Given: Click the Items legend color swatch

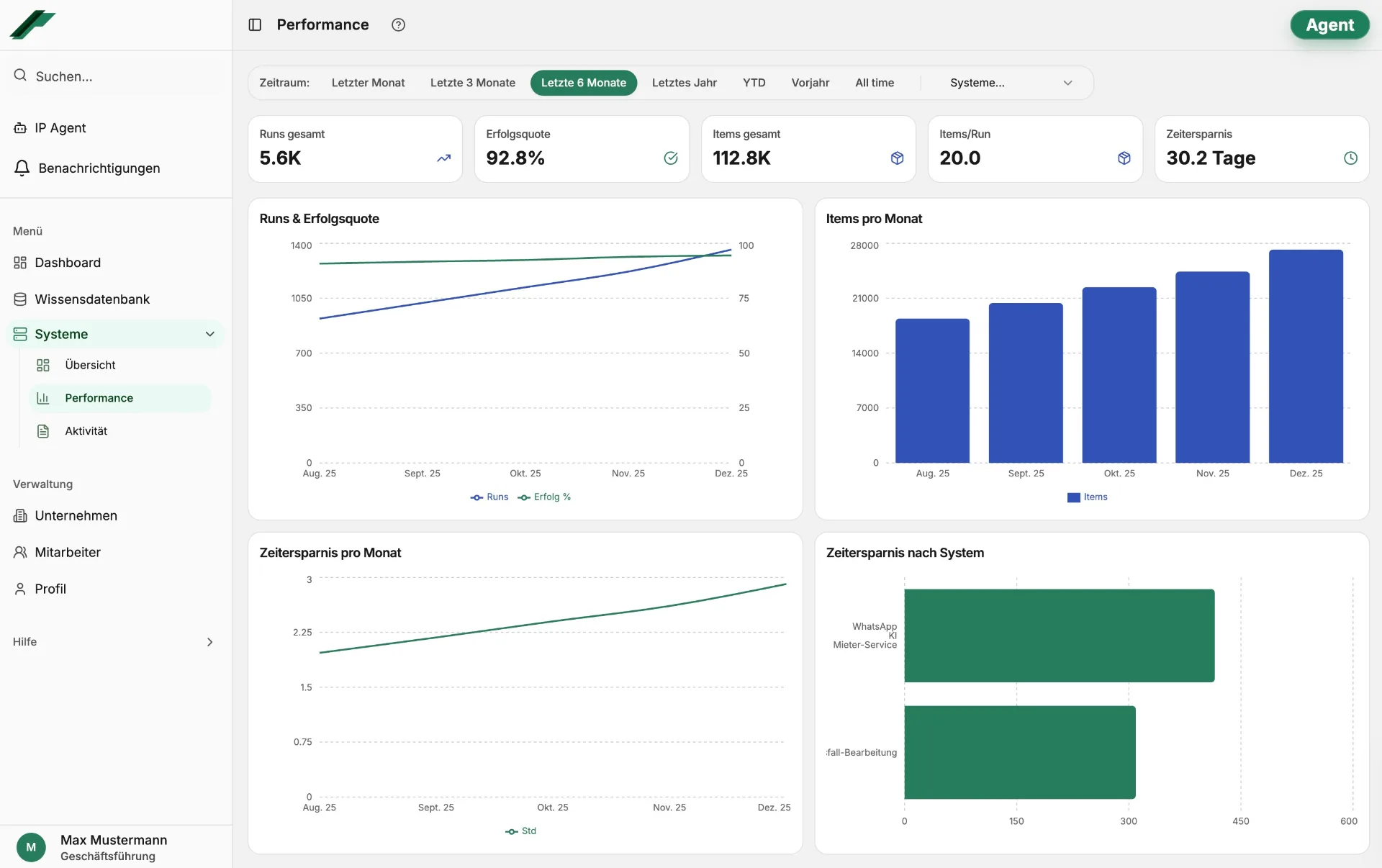Looking at the screenshot, I should point(1072,497).
